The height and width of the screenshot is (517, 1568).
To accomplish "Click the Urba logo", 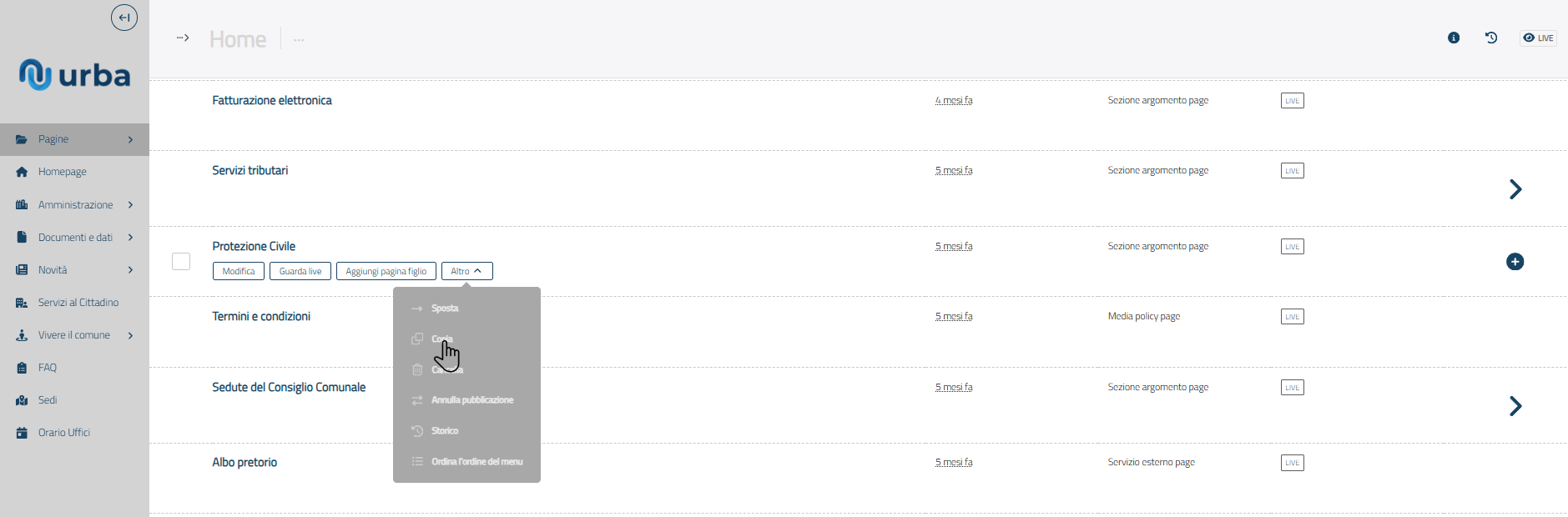I will [75, 75].
